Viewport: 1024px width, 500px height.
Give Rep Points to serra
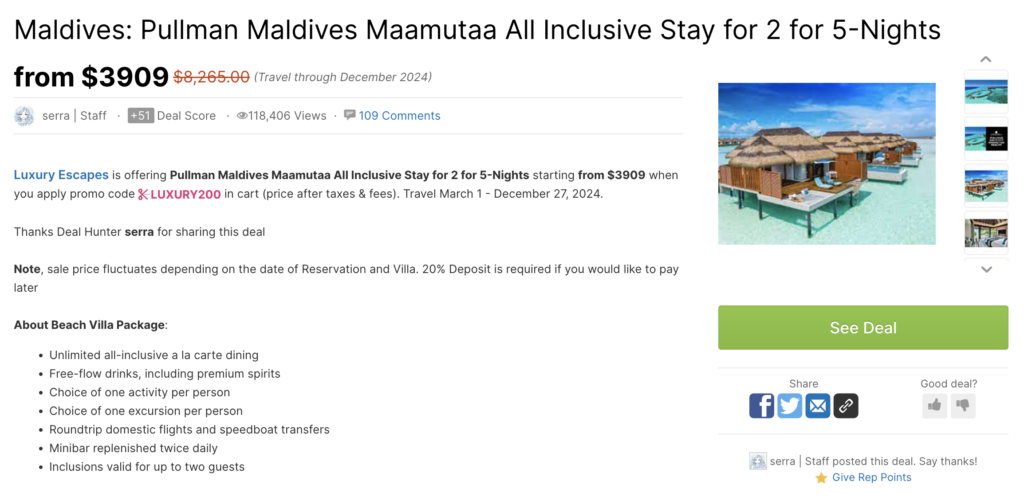[x=871, y=478]
